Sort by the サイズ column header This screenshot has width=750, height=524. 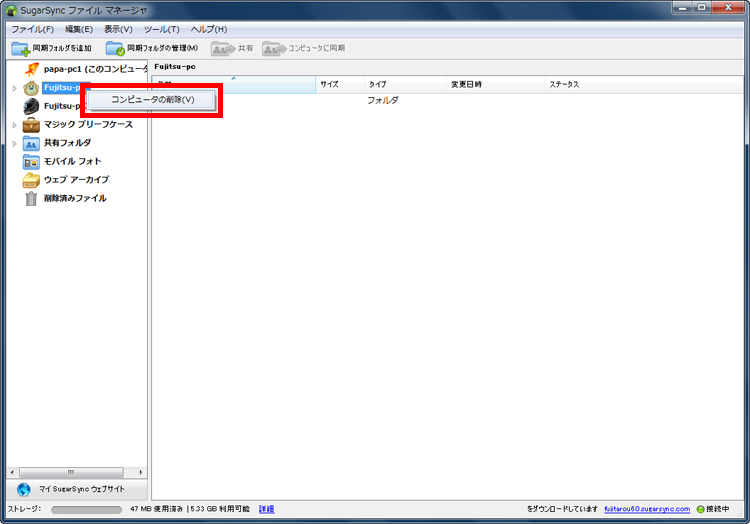(x=340, y=85)
